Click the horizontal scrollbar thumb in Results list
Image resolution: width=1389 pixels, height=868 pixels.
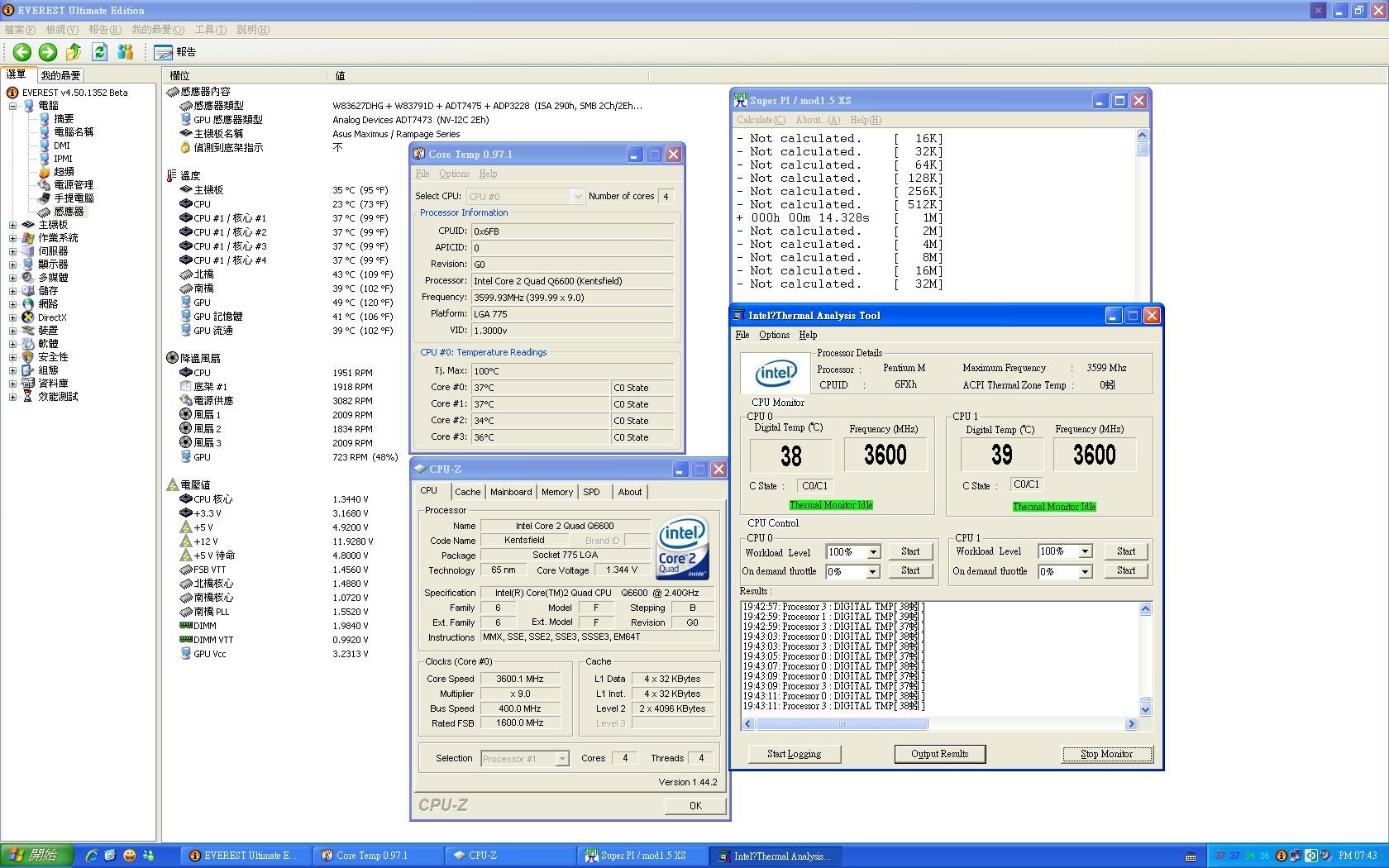click(x=842, y=724)
